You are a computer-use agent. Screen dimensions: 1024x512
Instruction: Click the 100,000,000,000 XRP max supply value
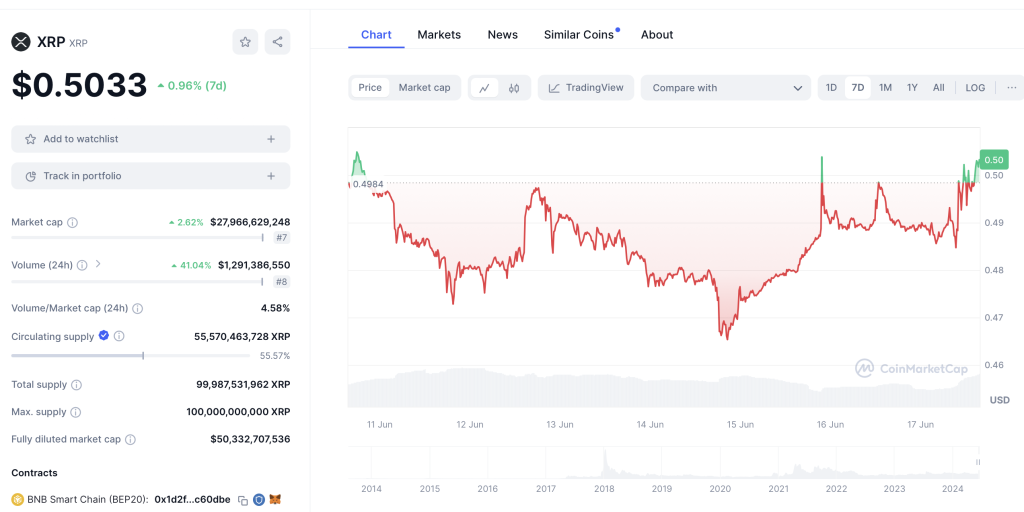click(238, 412)
